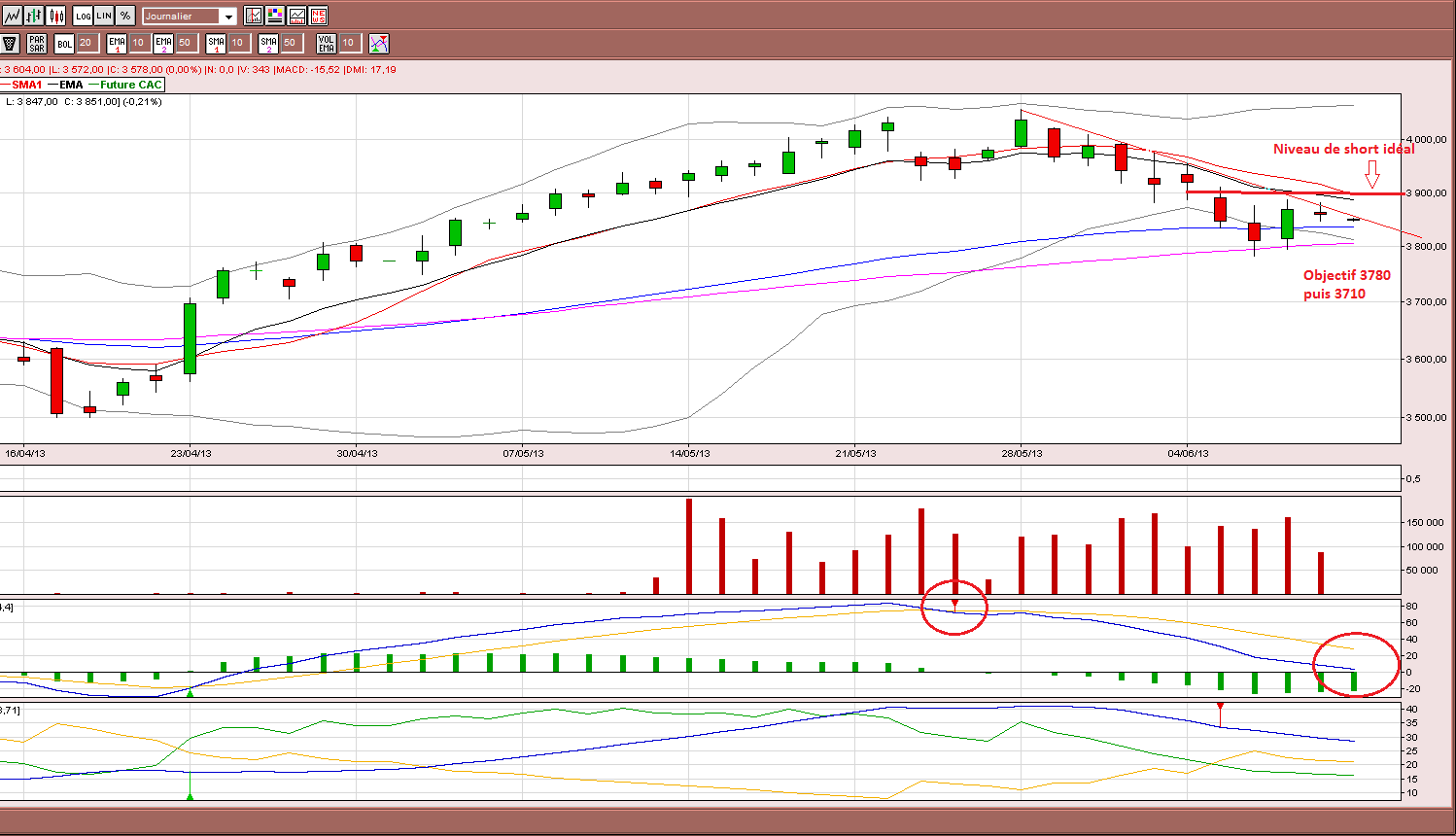Screen dimensions: 1456x836
Task: Click the V: 343 volume readout
Action: click(x=254, y=70)
